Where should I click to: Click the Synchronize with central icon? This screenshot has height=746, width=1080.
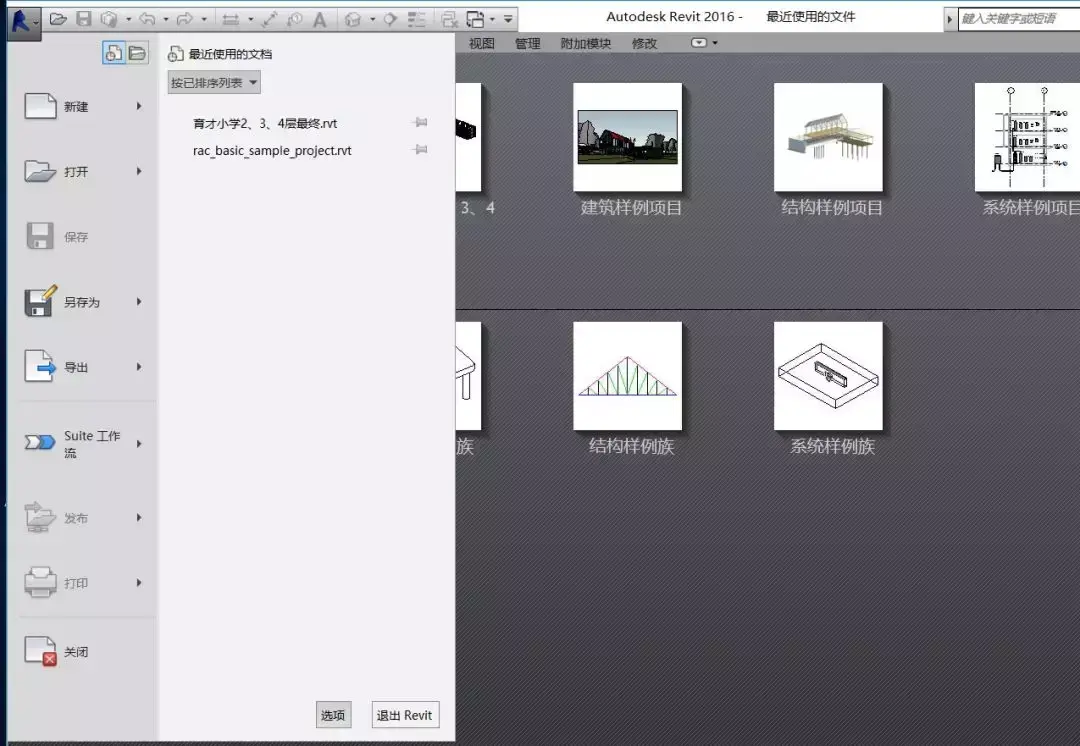108,19
